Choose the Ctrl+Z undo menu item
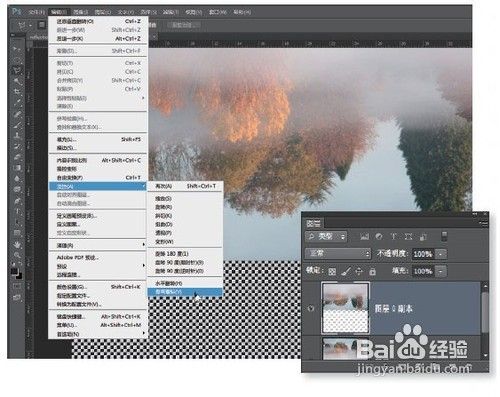Screen dimensions: 500x397 (98, 21)
